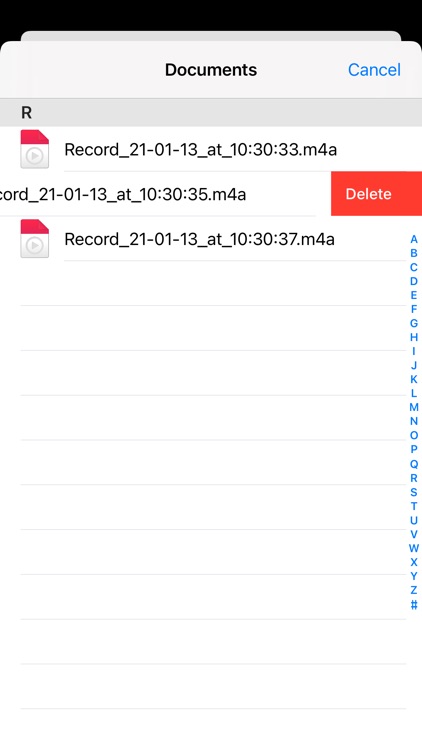The width and height of the screenshot is (422, 750).
Task: Jump to letter Z in index
Action: pos(414,590)
